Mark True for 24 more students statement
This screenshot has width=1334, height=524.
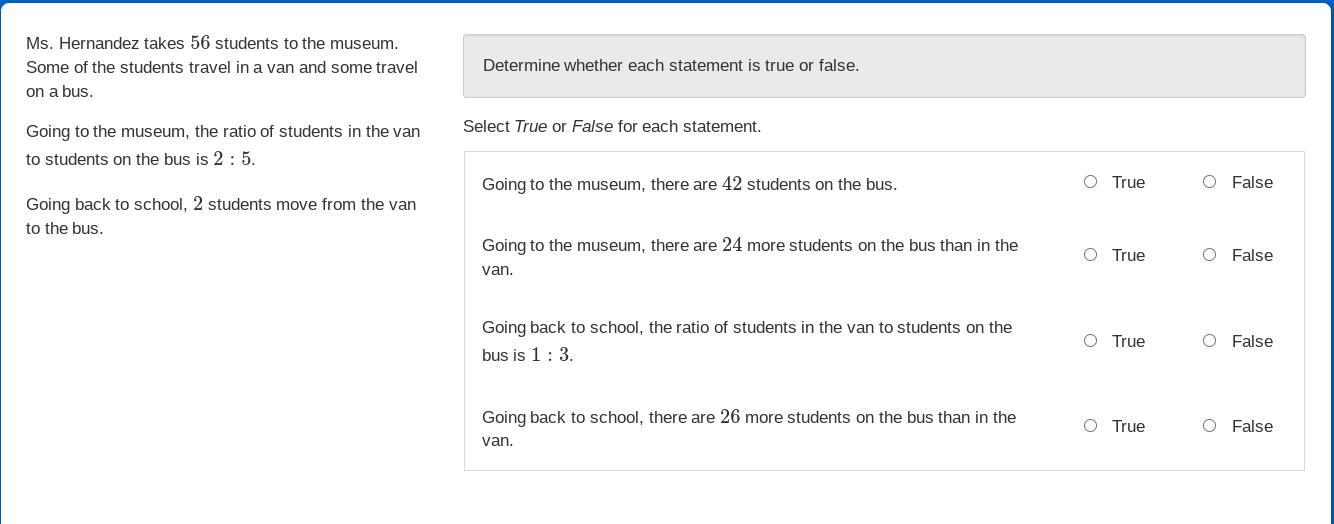pos(1090,255)
